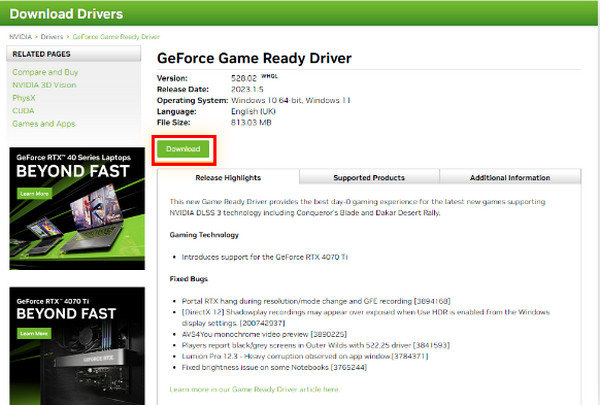This screenshot has height=405, width=600.
Task: Click the GeForce Game Ready Driver heading
Action: 254,58
